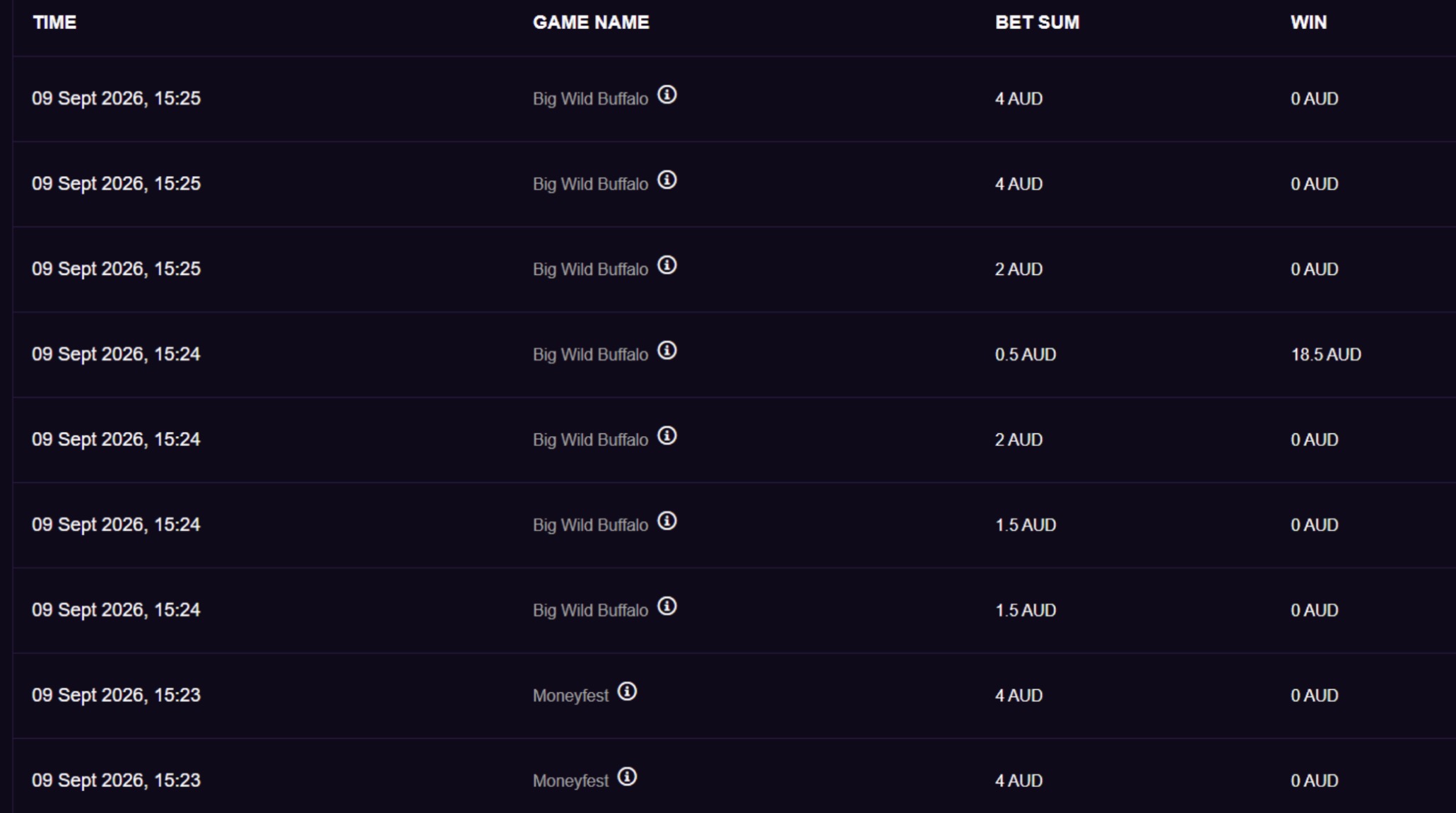The width and height of the screenshot is (1456, 813).
Task: Click the GAME NAME column header
Action: click(x=591, y=23)
